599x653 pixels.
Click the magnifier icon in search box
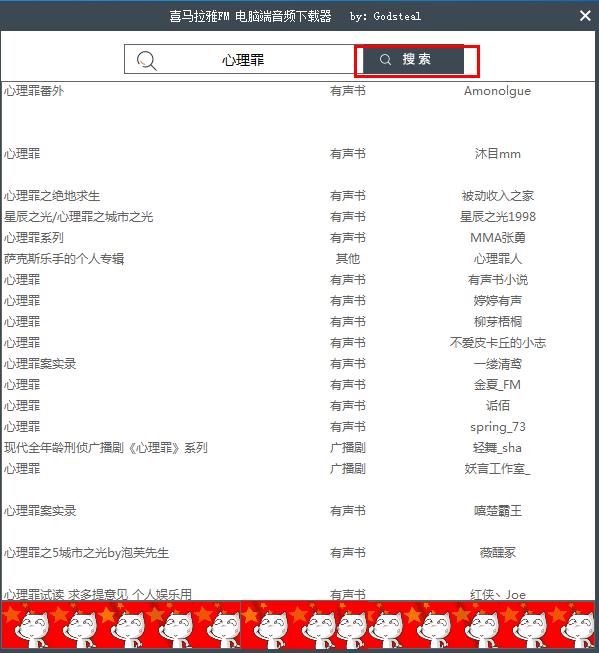[x=147, y=61]
